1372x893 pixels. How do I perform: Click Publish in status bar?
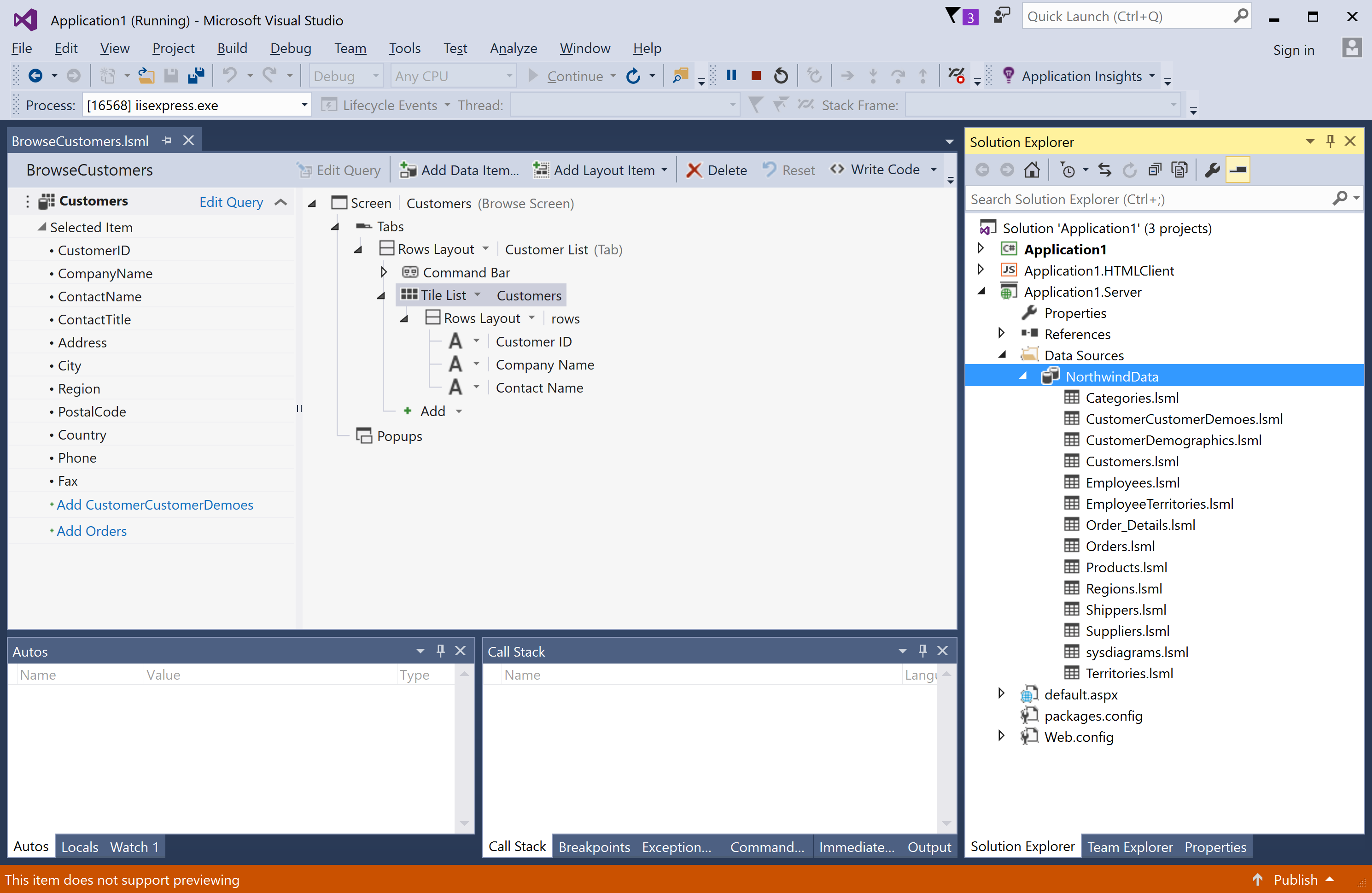[1296, 879]
